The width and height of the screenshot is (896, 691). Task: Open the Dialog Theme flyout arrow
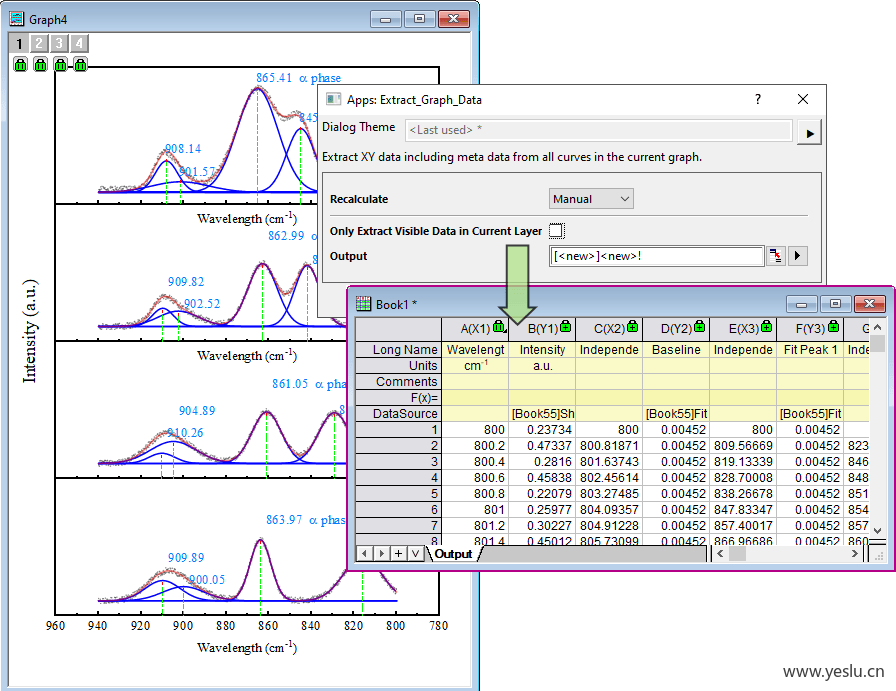click(810, 133)
